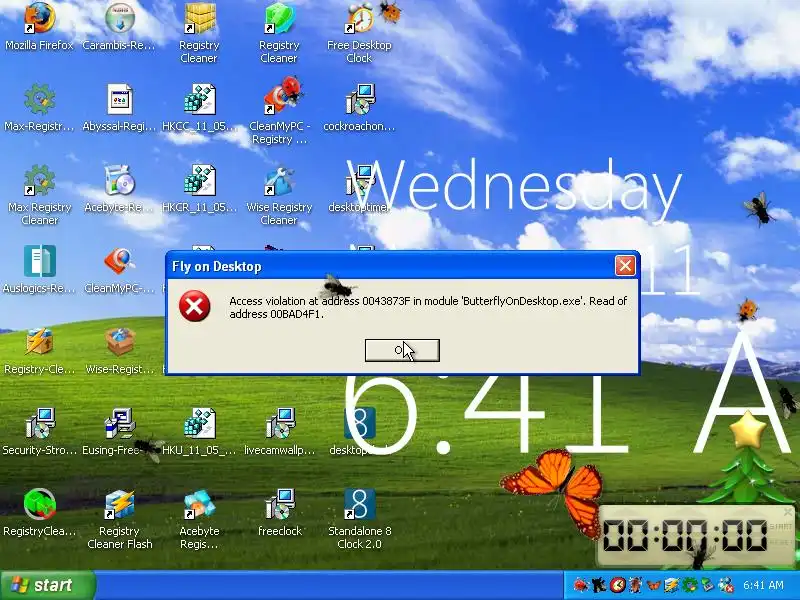This screenshot has width=800, height=600.
Task: Select the cockroachon... installer icon
Action: [359, 108]
